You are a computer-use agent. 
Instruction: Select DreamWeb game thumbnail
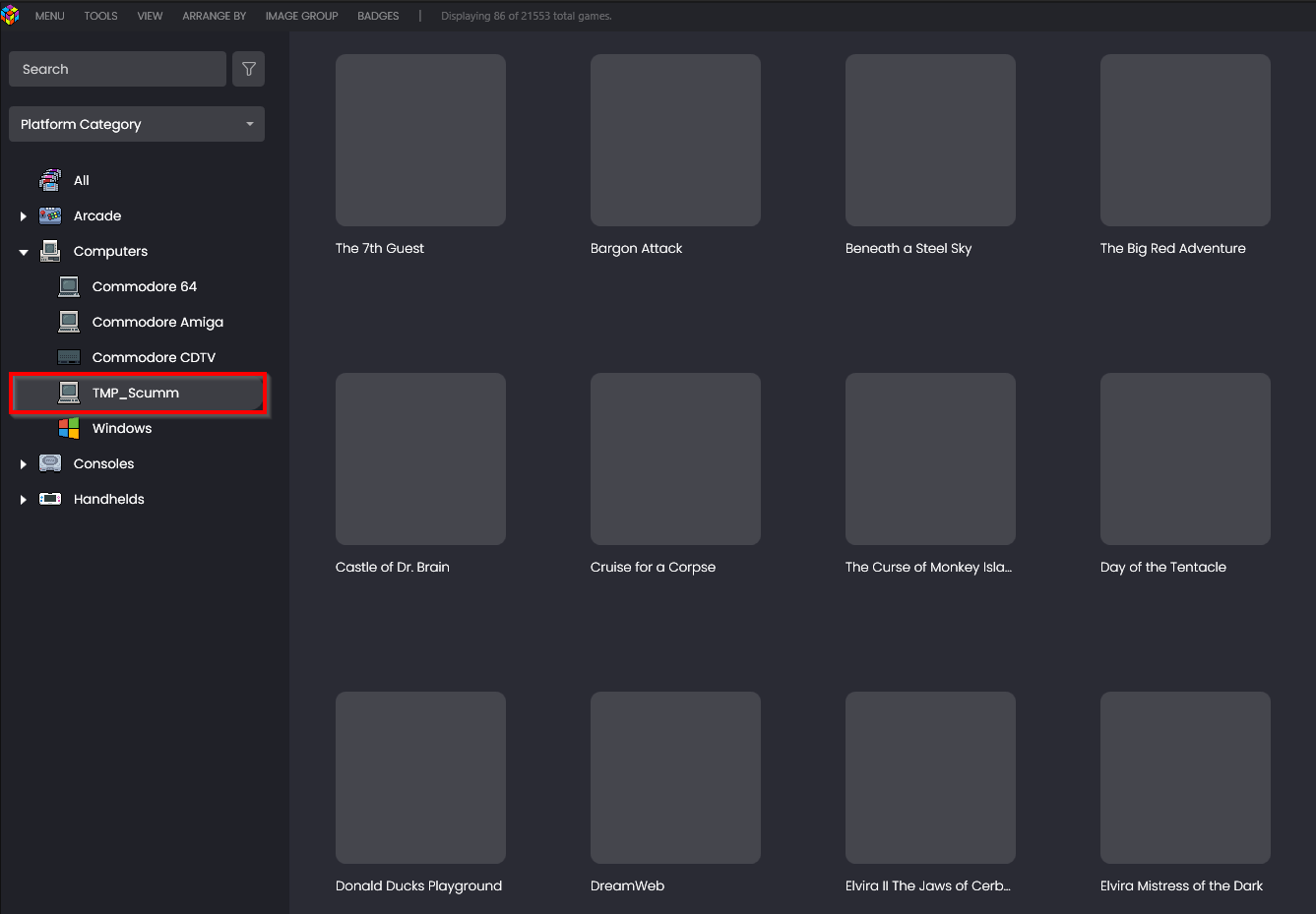point(675,777)
